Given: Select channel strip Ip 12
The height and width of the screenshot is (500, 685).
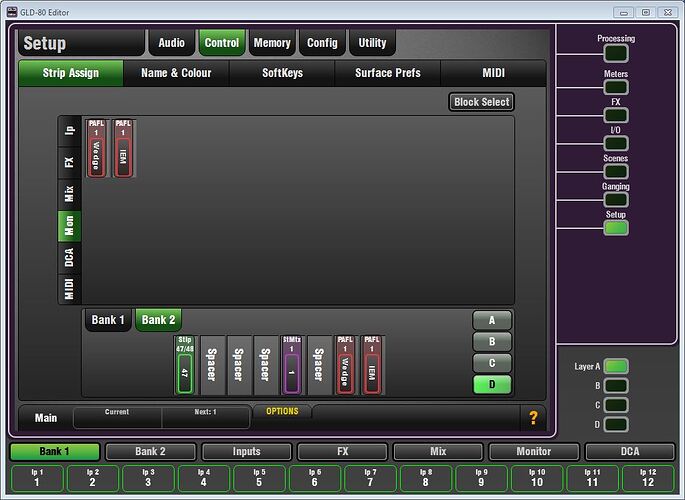Looking at the screenshot, I should [648, 478].
